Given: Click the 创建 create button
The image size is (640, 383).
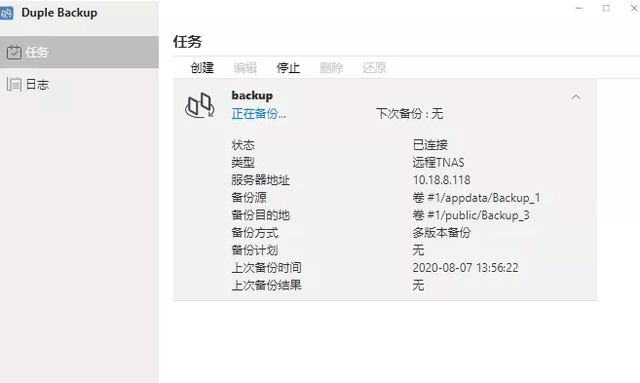Looking at the screenshot, I should (x=202, y=68).
